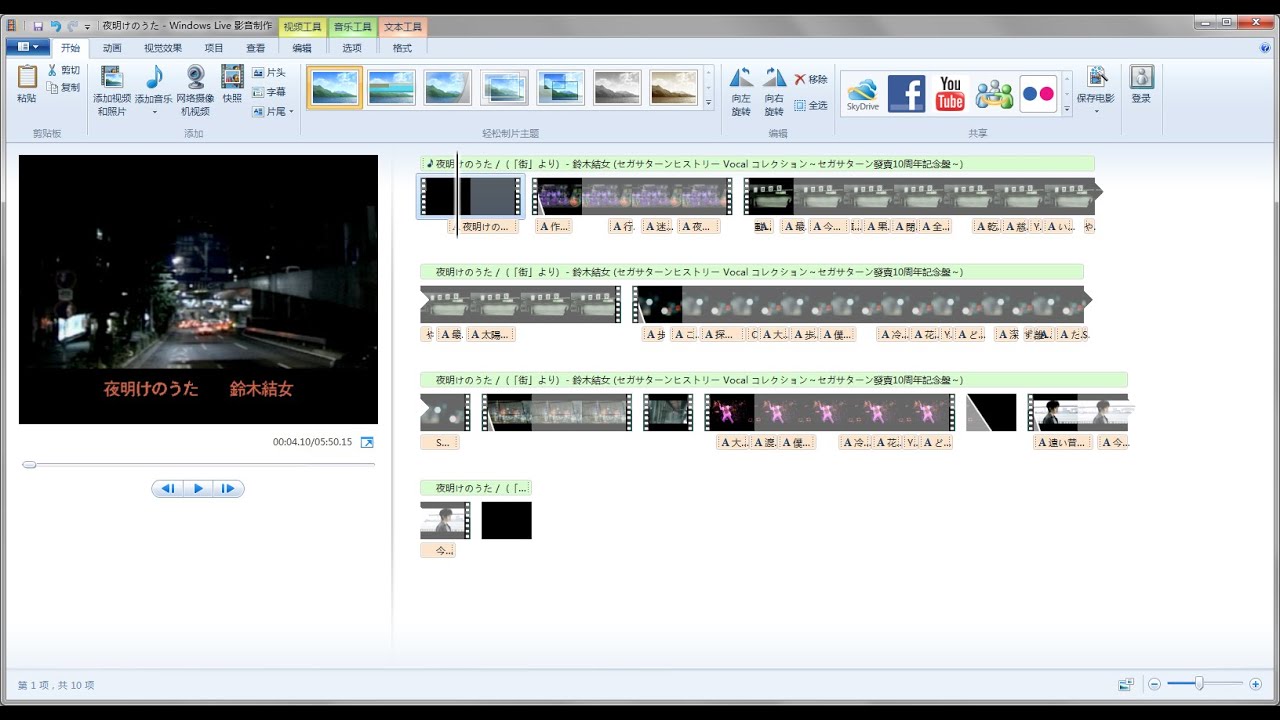Open the Project (项目) tab
Screen dimensions: 1280x720
click(x=214, y=48)
